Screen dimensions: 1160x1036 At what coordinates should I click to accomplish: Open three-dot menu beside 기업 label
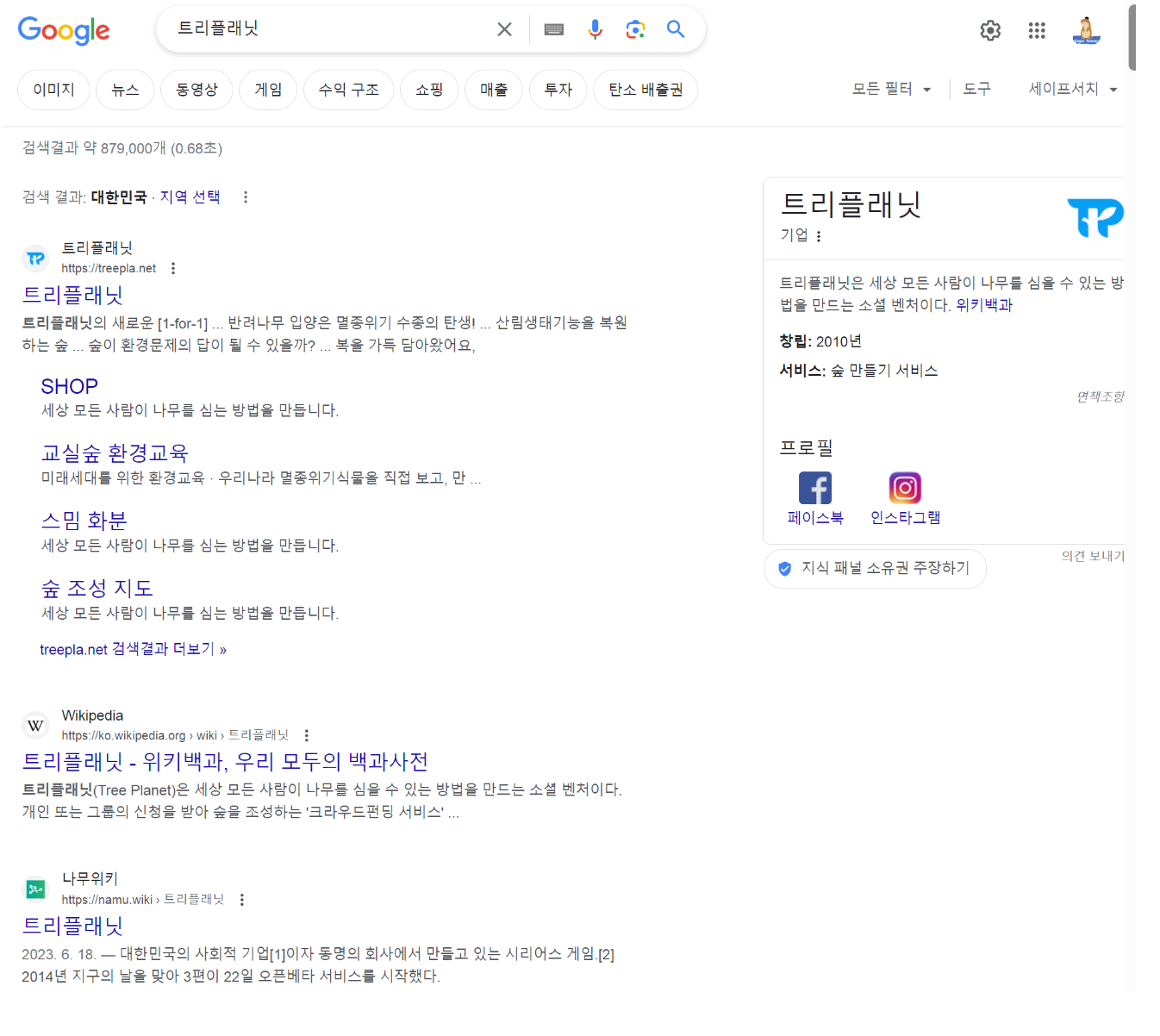pos(819,236)
